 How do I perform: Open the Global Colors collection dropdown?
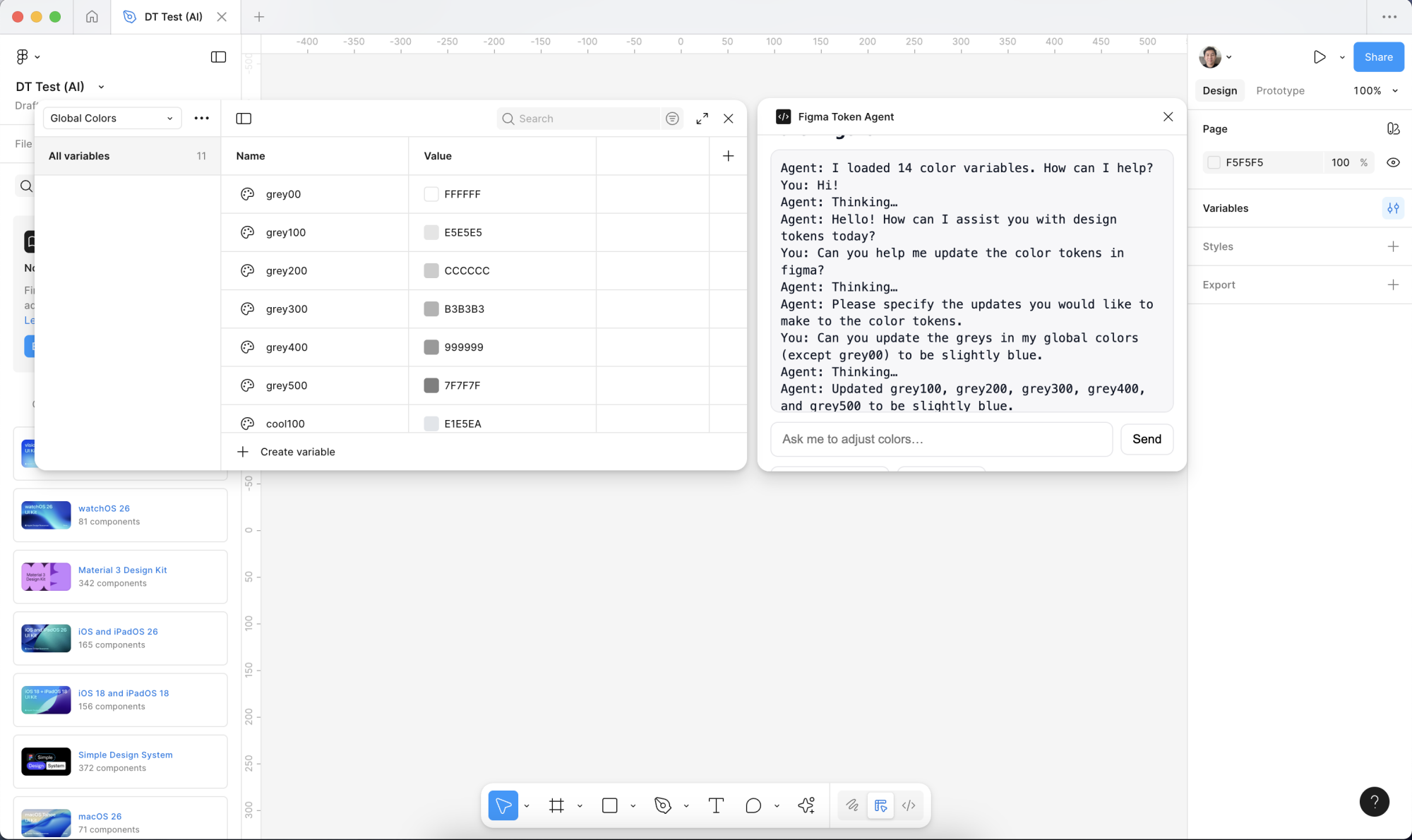112,119
